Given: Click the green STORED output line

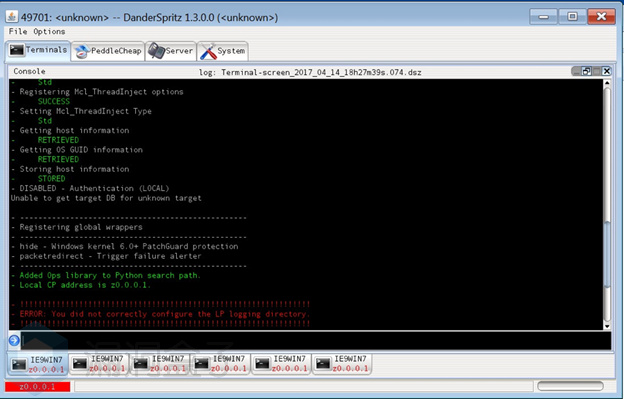Looking at the screenshot, I should tap(51, 179).
